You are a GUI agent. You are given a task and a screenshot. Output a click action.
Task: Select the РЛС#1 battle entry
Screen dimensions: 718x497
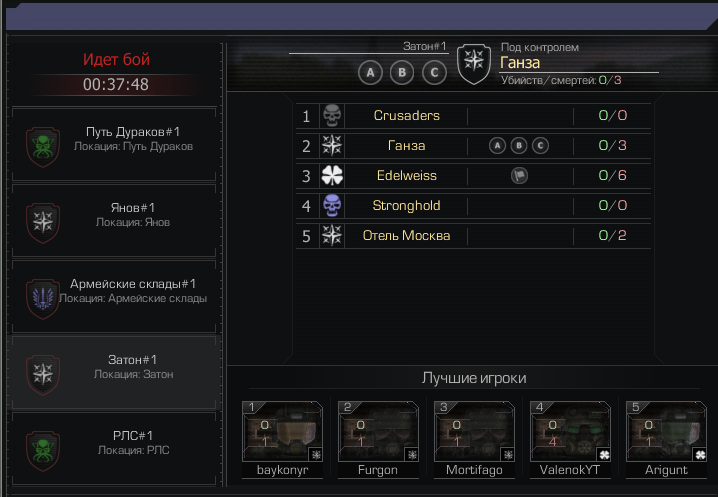[x=114, y=448]
